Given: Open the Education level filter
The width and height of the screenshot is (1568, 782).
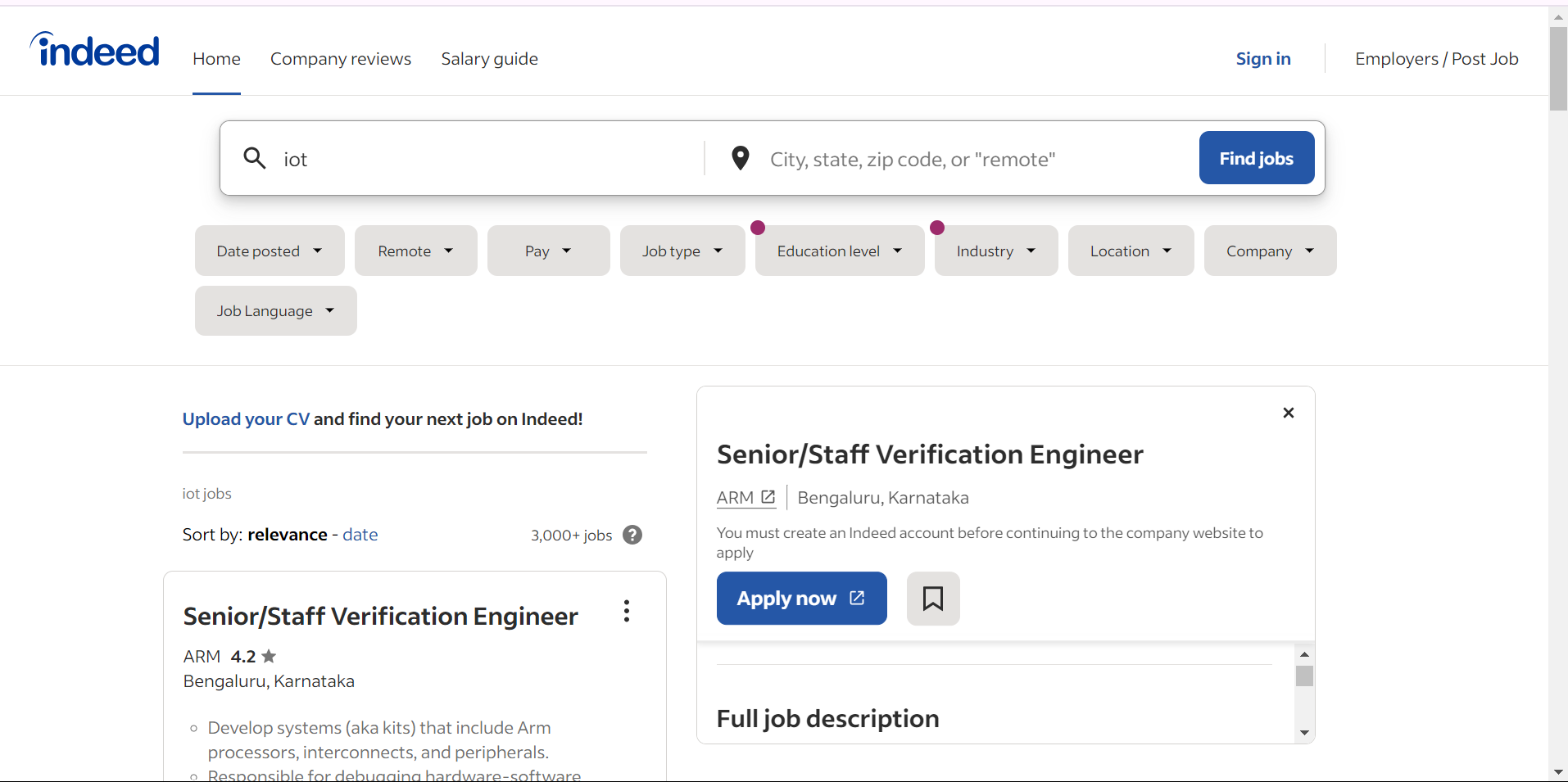Looking at the screenshot, I should click(x=839, y=251).
